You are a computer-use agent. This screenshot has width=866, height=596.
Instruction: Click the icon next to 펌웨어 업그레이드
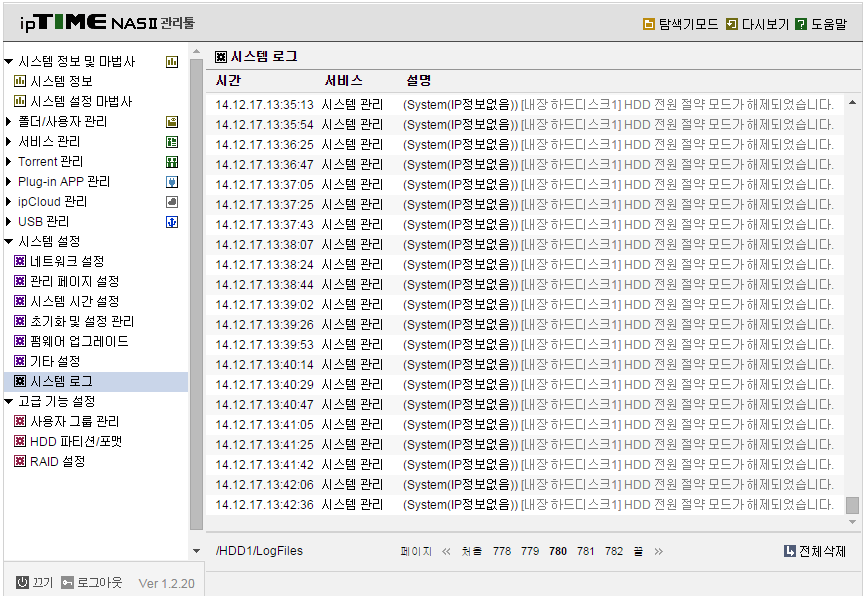coord(20,341)
